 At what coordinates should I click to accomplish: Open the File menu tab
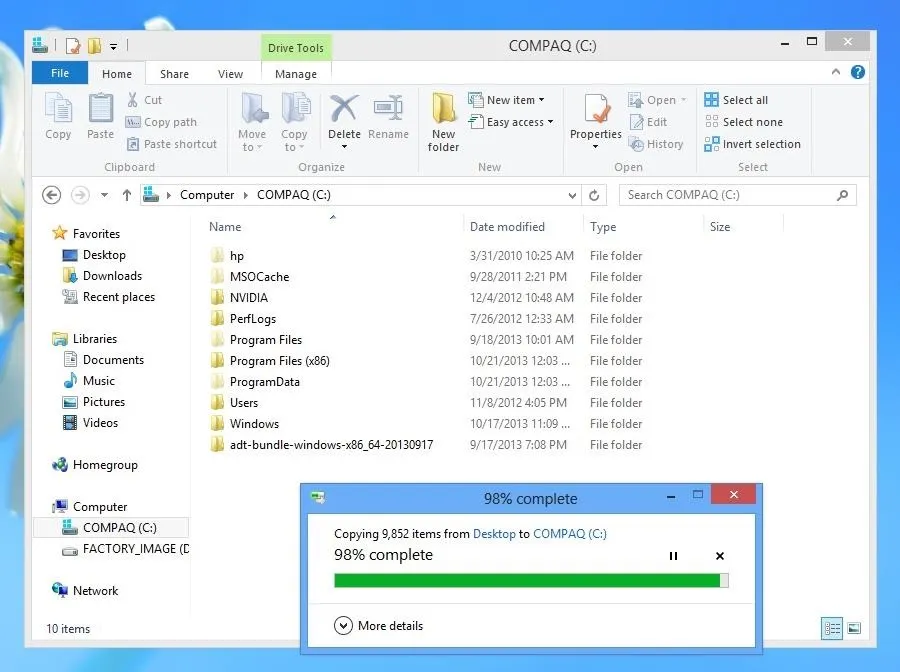click(60, 73)
